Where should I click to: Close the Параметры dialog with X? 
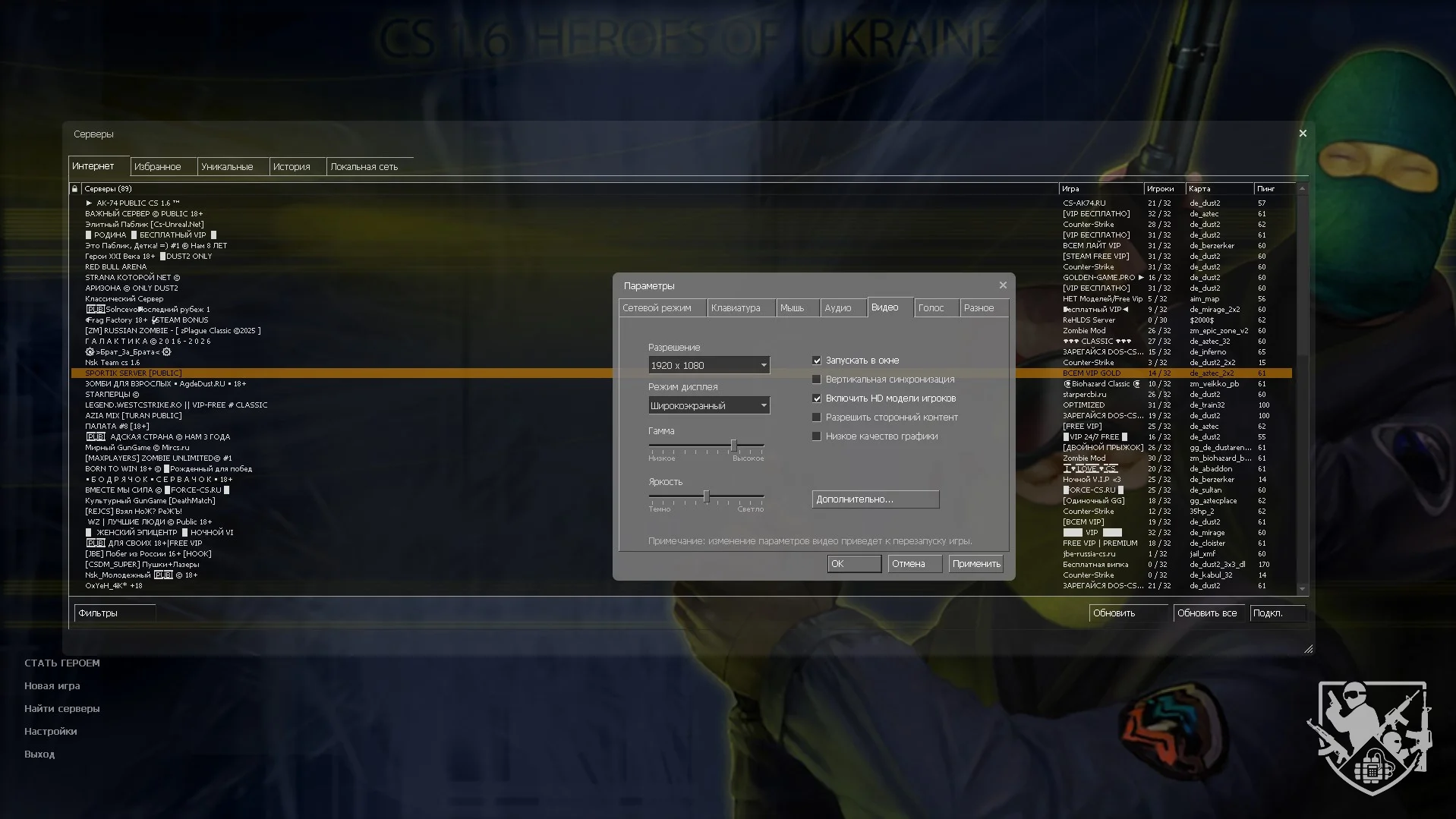pos(1003,285)
